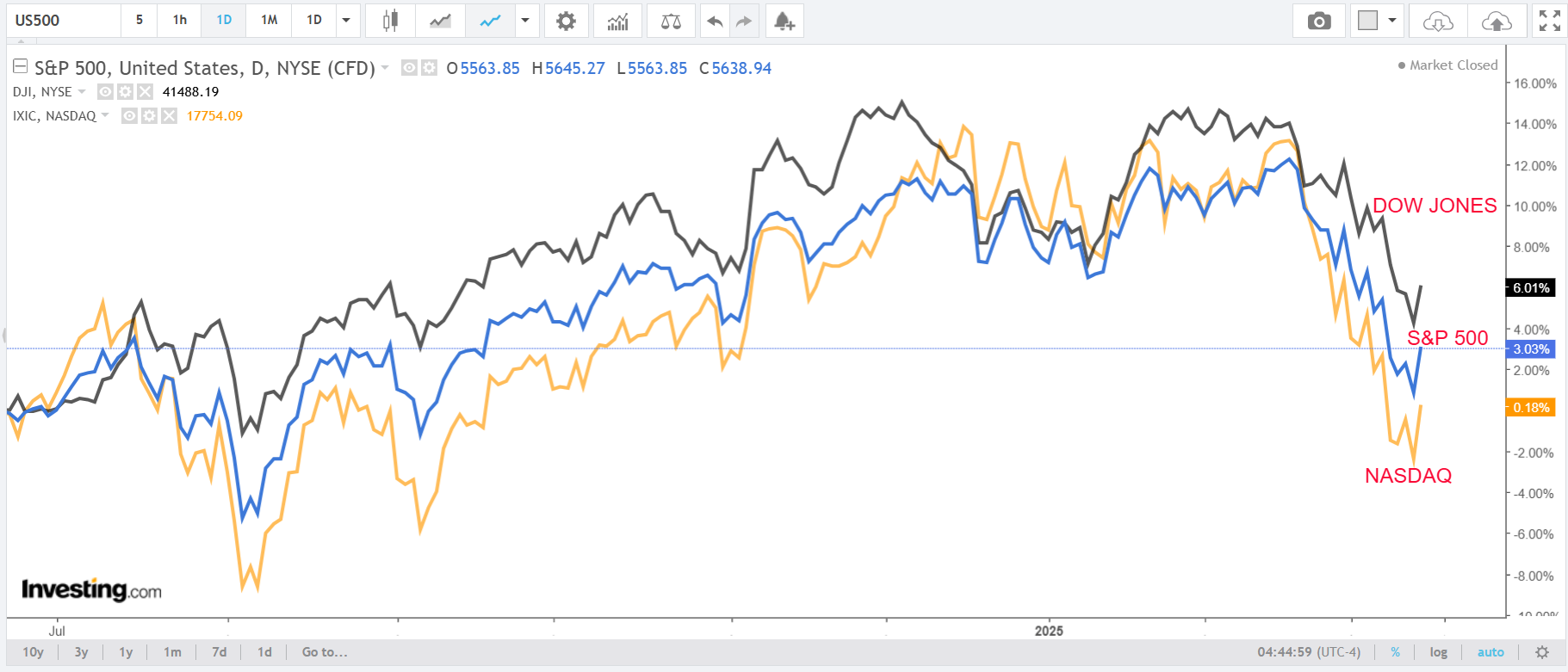Toggle the log scale option

coord(1438,652)
